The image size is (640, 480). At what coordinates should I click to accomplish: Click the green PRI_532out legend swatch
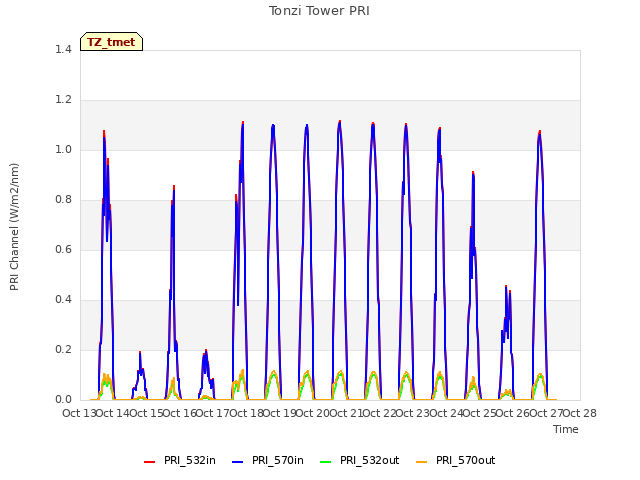[326, 461]
